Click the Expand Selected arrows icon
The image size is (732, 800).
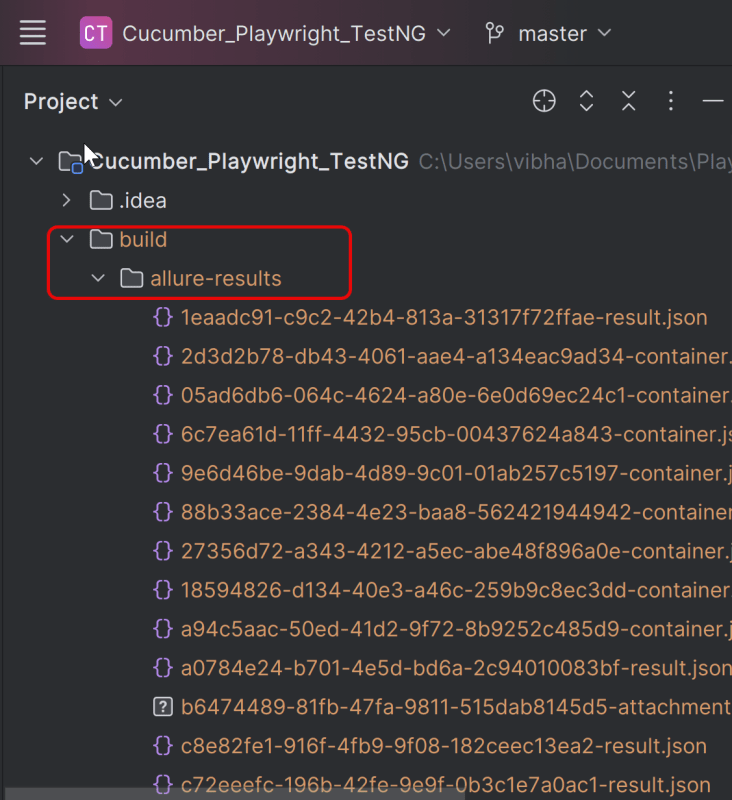[587, 101]
